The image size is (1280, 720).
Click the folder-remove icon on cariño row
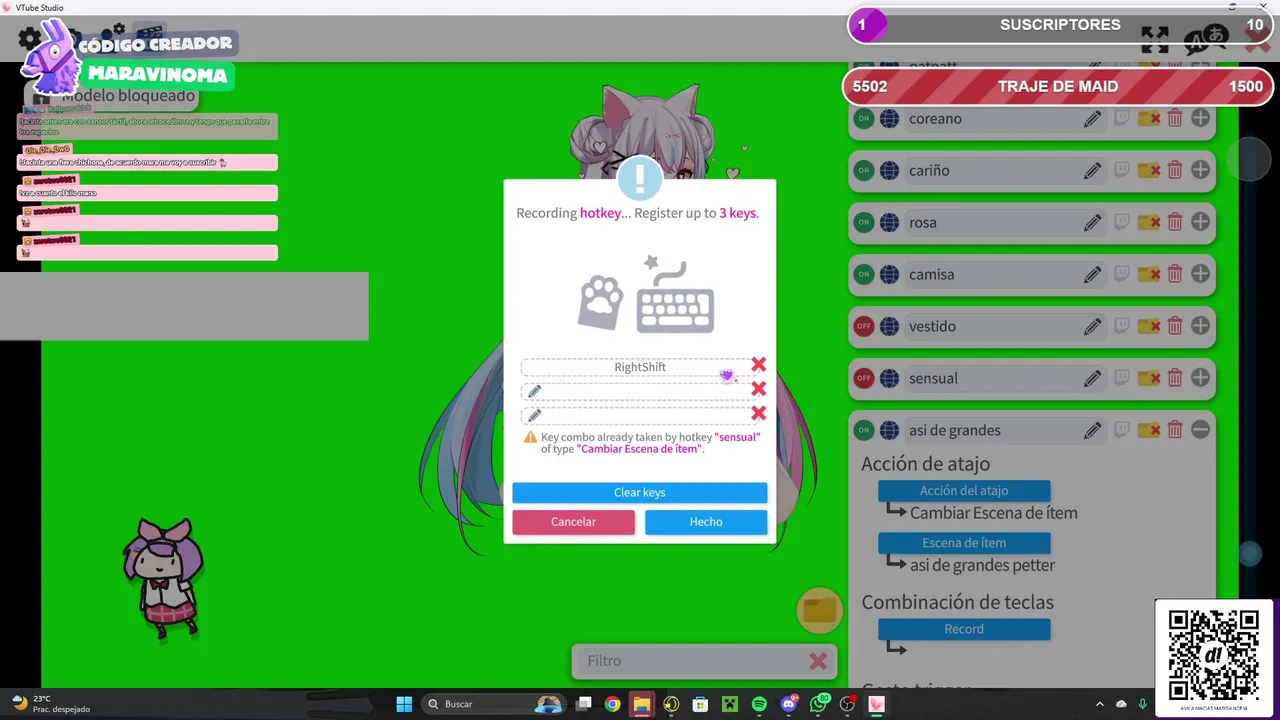pos(1149,171)
